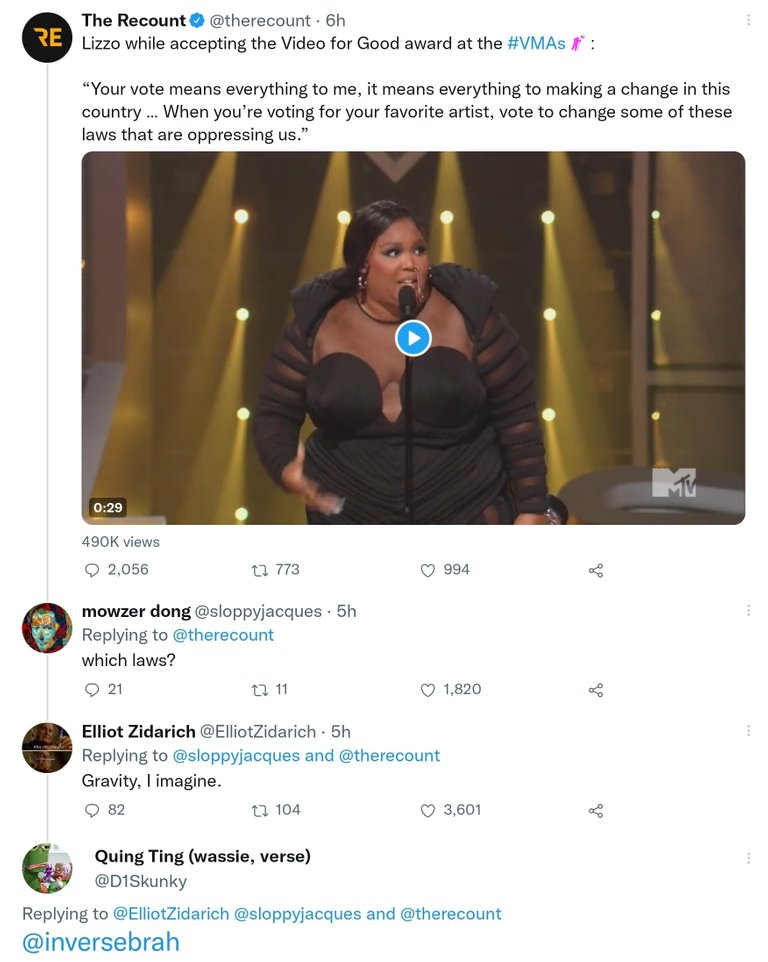This screenshot has height=962, width=768.
Task: Open Quing Ting's profile name
Action: (202, 856)
